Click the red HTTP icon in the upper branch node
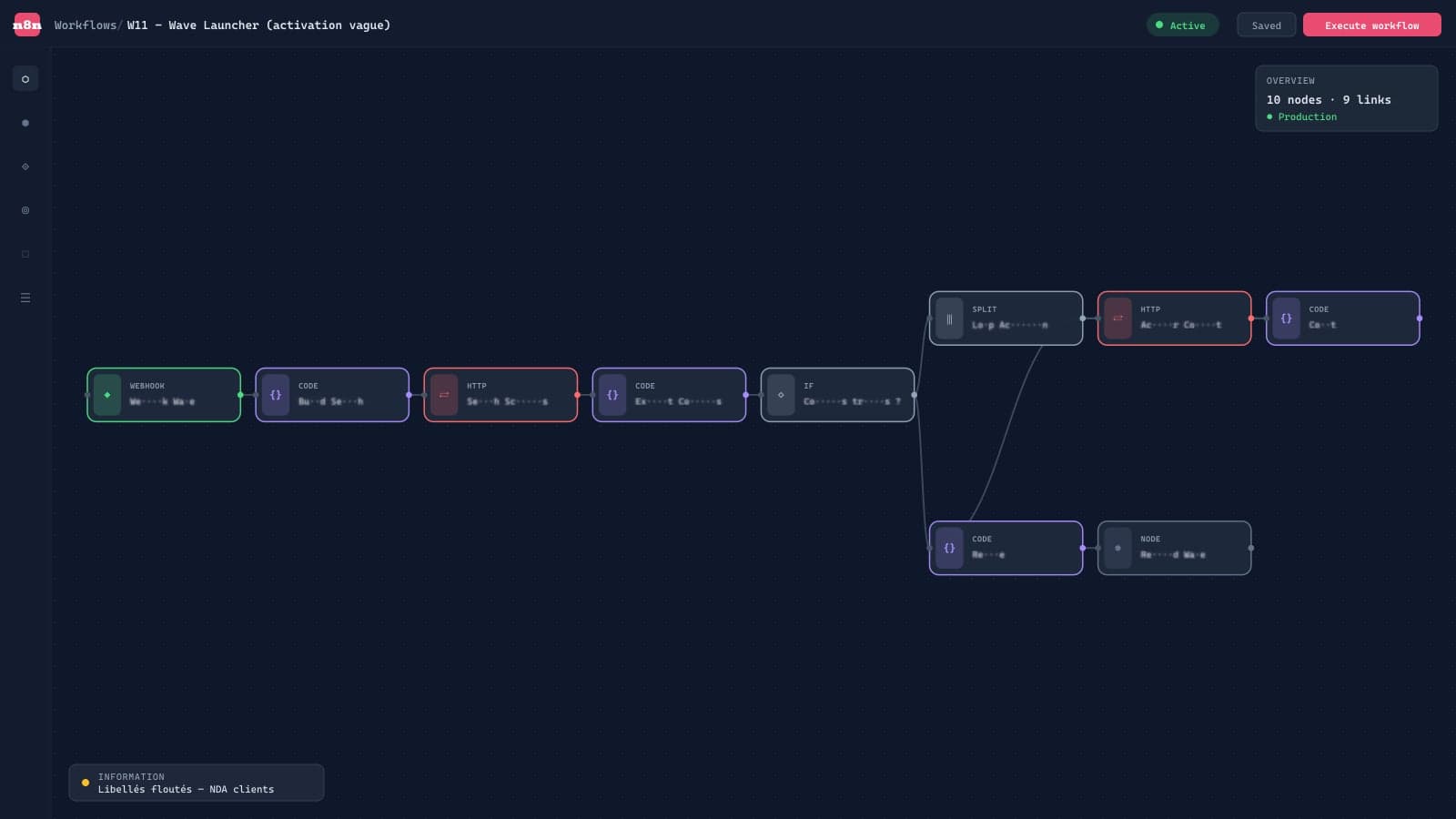Image resolution: width=1456 pixels, height=819 pixels. tap(1117, 318)
